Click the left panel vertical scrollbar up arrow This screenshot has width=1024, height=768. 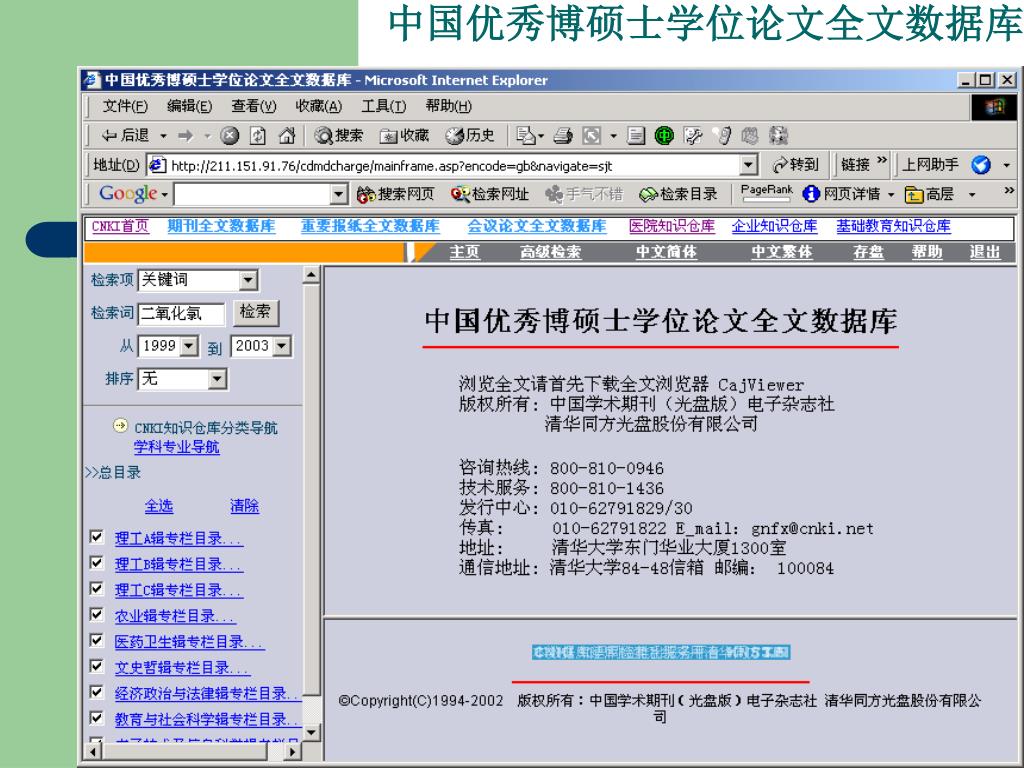coord(312,275)
